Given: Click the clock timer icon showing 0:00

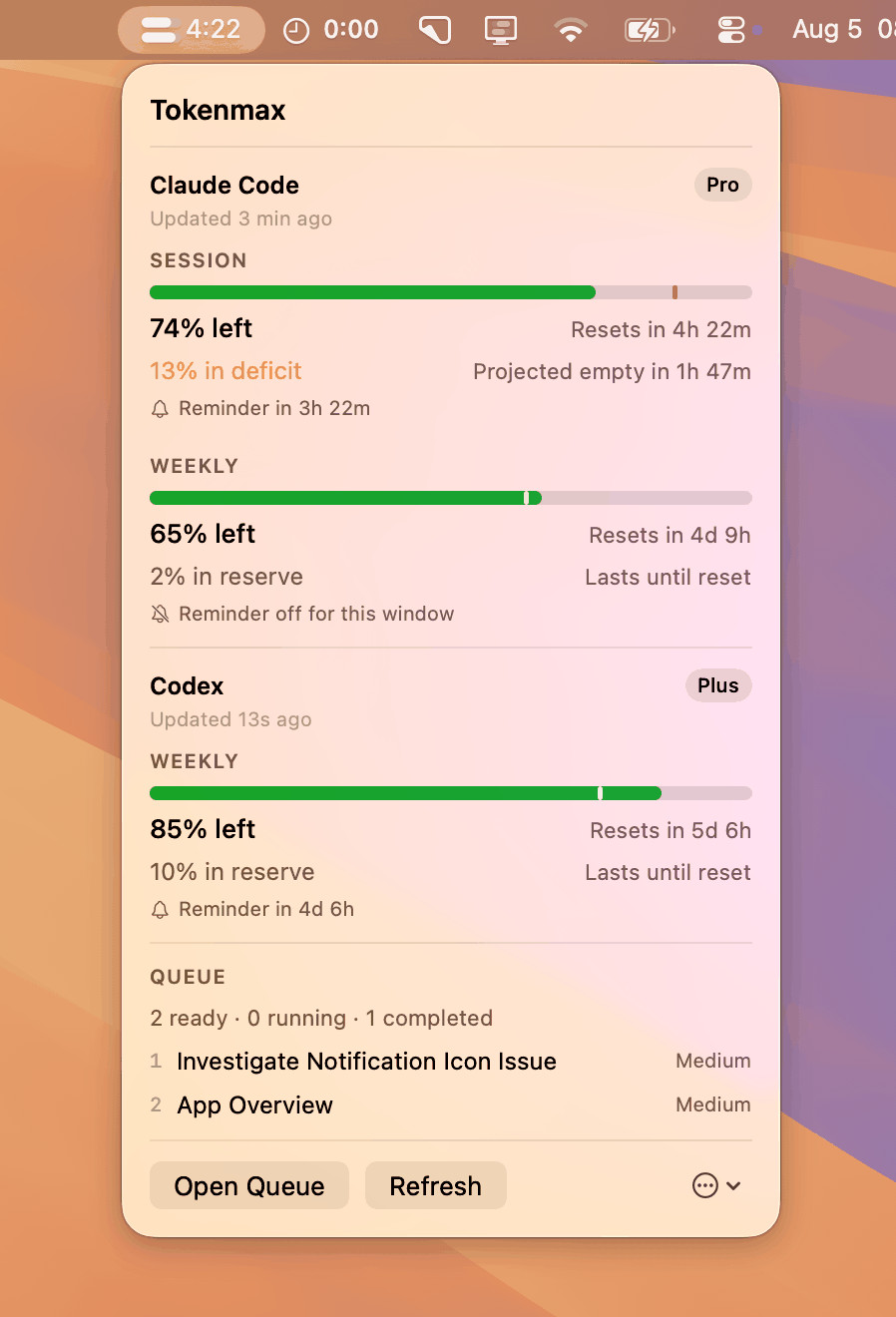Looking at the screenshot, I should [330, 30].
